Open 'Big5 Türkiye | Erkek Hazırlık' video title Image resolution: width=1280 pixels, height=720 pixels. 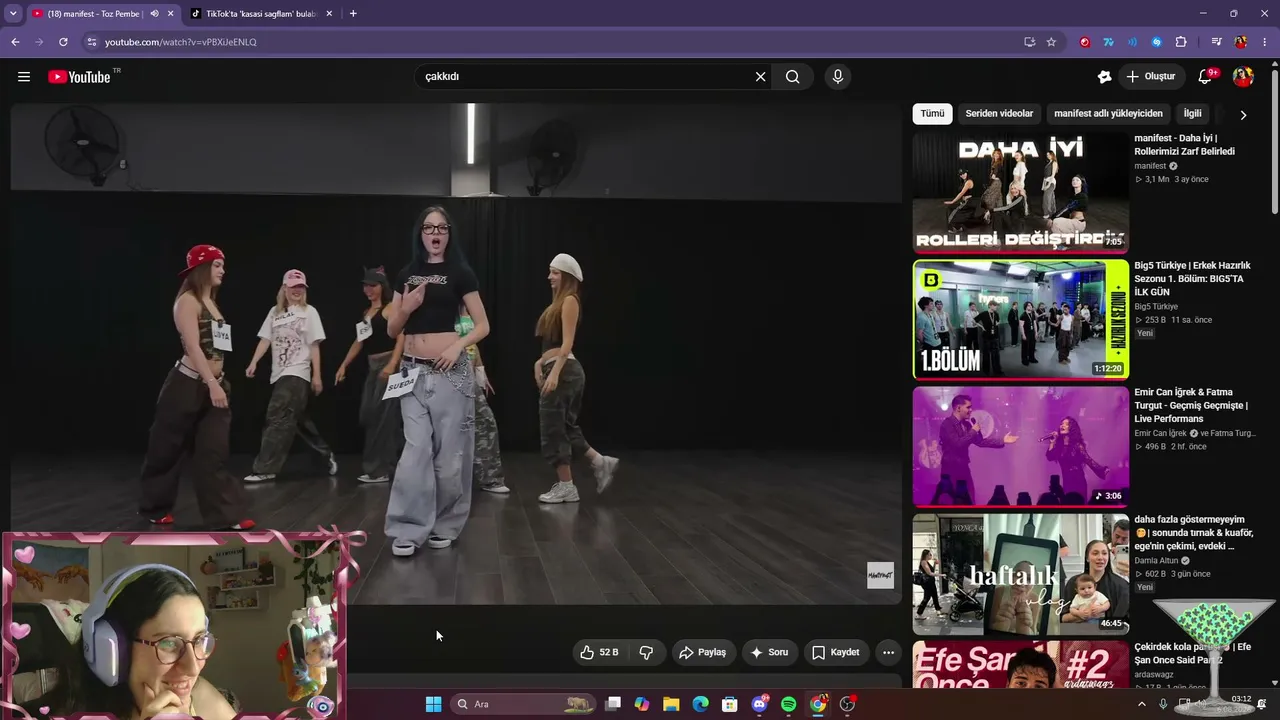(1192, 279)
